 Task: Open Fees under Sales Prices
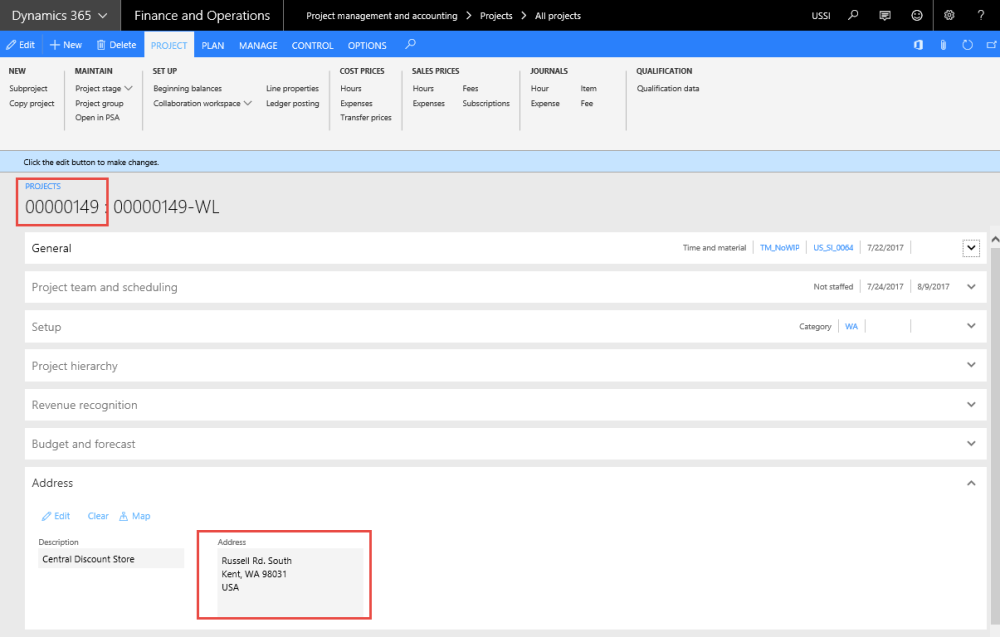(x=471, y=89)
